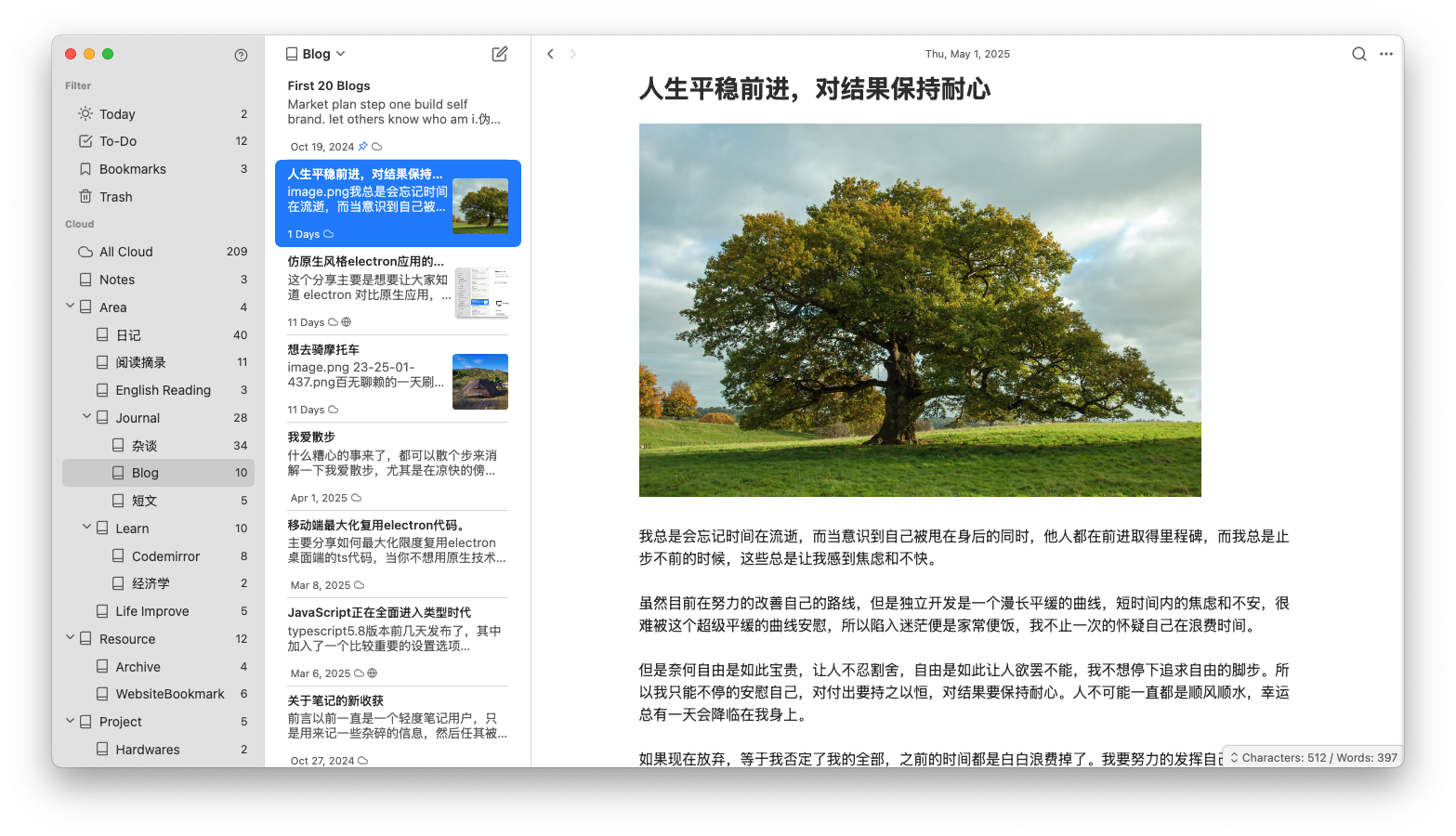Screen dimensions: 1456x836
Task: Open the search magnifier icon
Action: tap(1358, 54)
